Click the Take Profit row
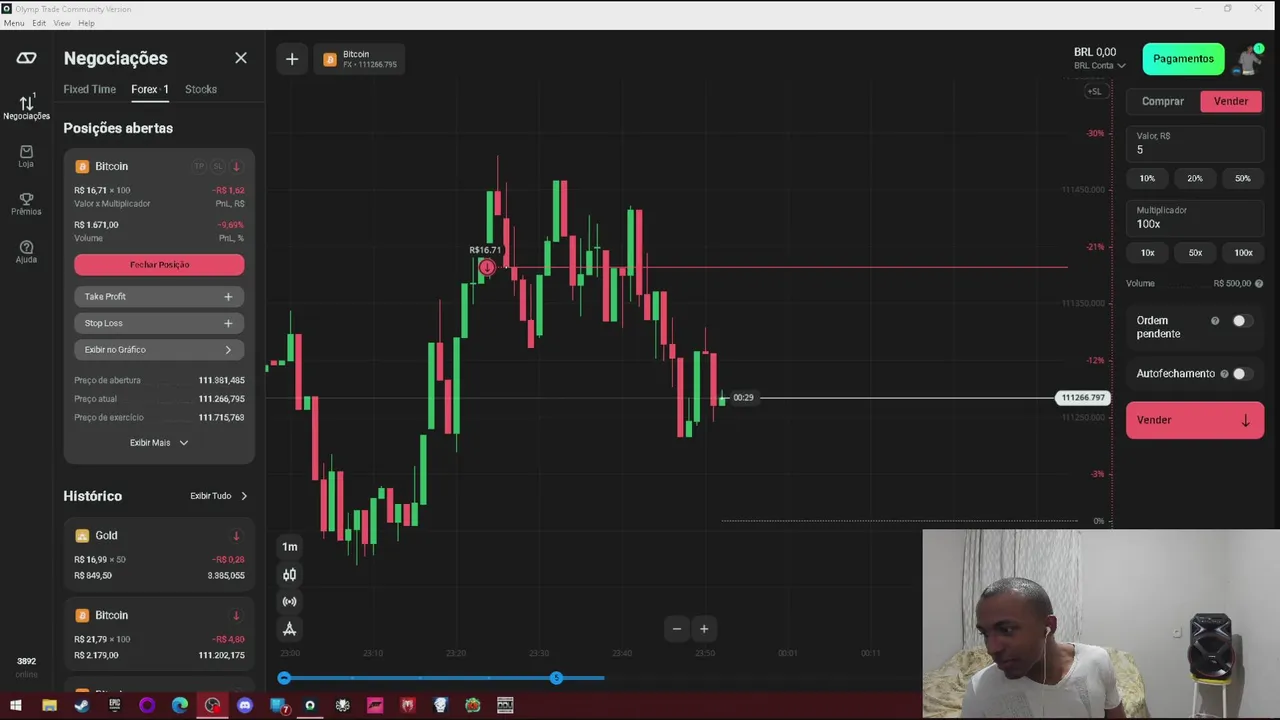 coord(159,296)
